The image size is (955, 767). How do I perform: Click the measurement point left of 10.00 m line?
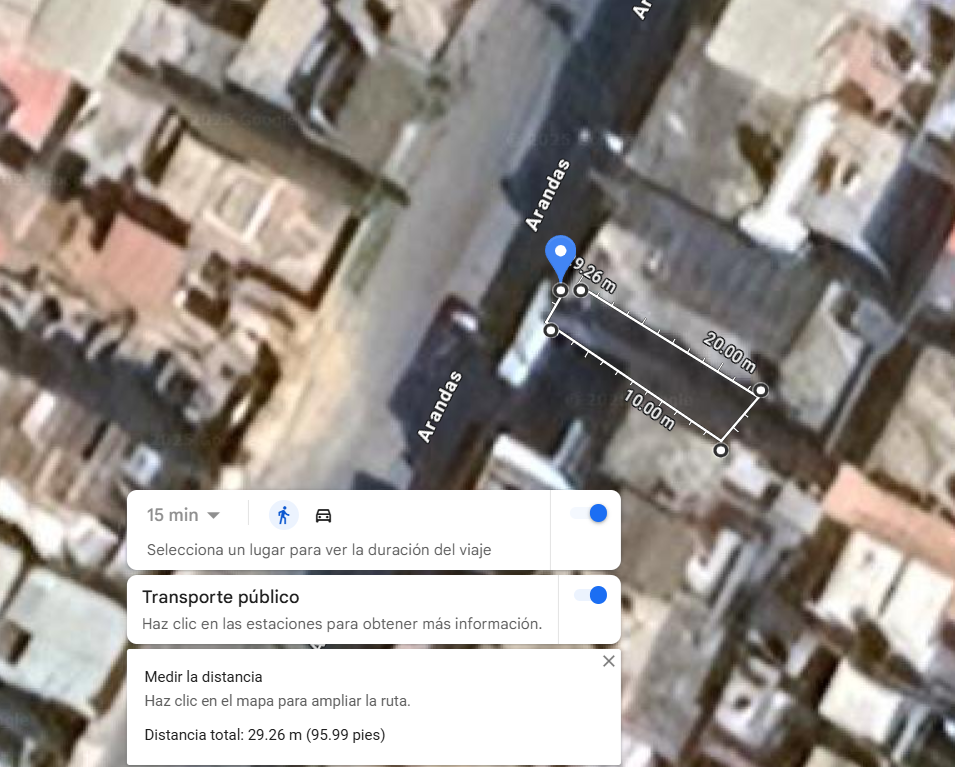(x=551, y=330)
